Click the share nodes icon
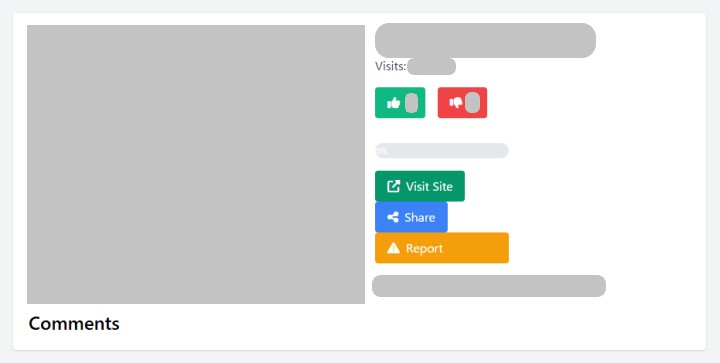Image resolution: width=720 pixels, height=363 pixels. point(393,217)
